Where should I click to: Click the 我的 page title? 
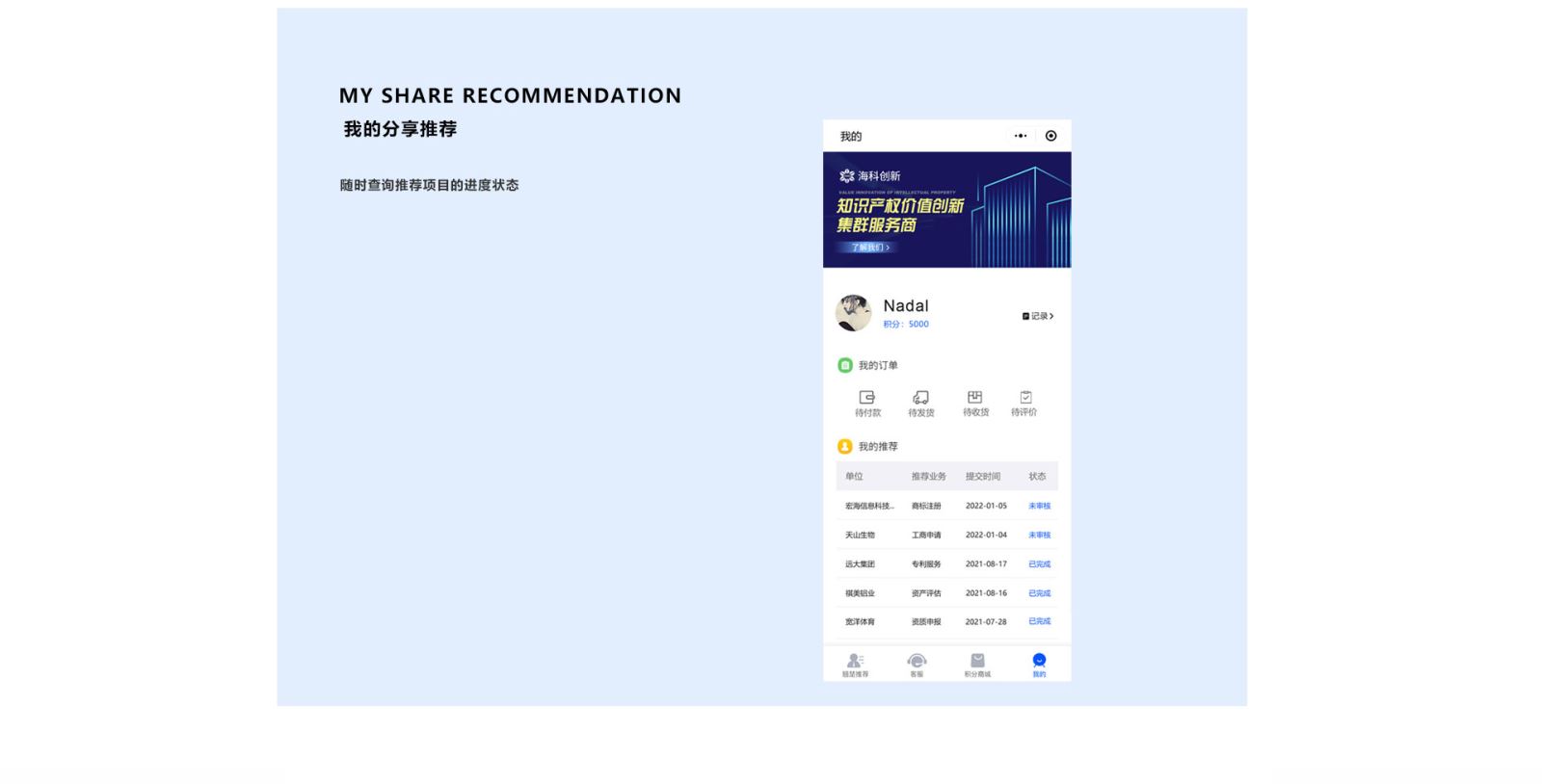coord(851,137)
